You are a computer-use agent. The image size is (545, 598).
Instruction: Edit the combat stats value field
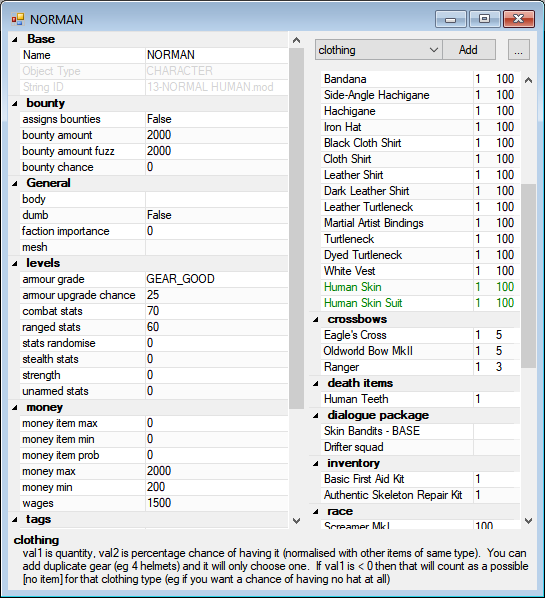coord(217,311)
